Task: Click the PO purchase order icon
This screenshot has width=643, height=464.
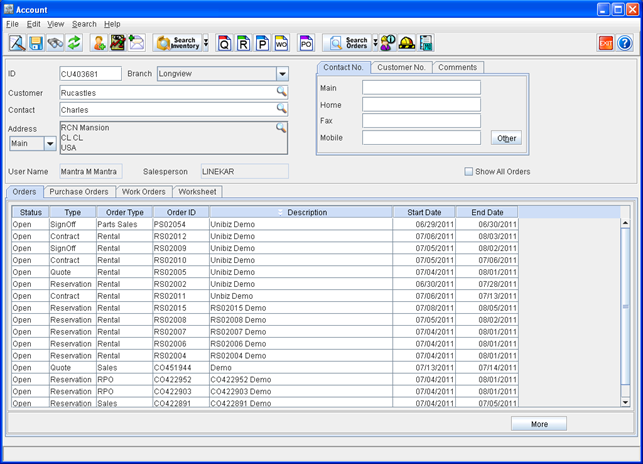Action: click(306, 43)
